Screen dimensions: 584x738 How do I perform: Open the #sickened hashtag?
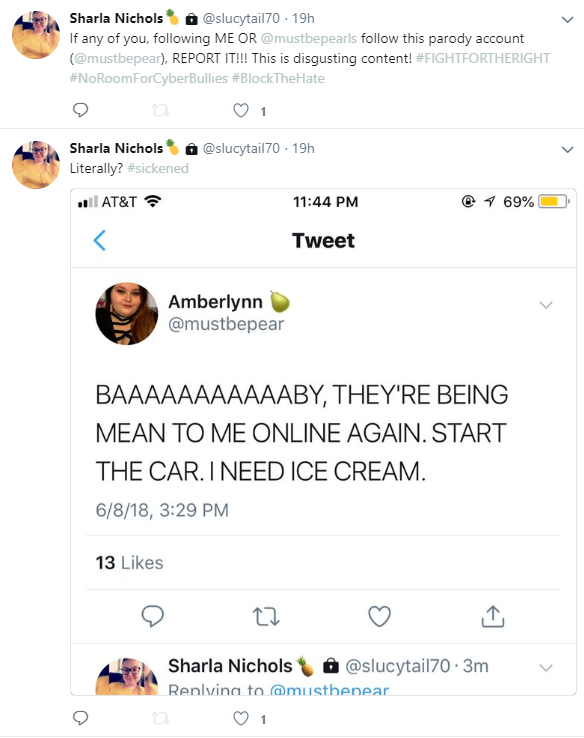(x=158, y=168)
